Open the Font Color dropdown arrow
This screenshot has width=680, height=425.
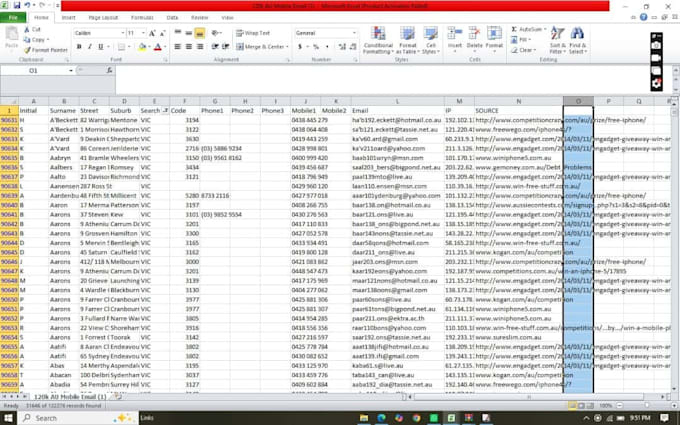tap(165, 46)
